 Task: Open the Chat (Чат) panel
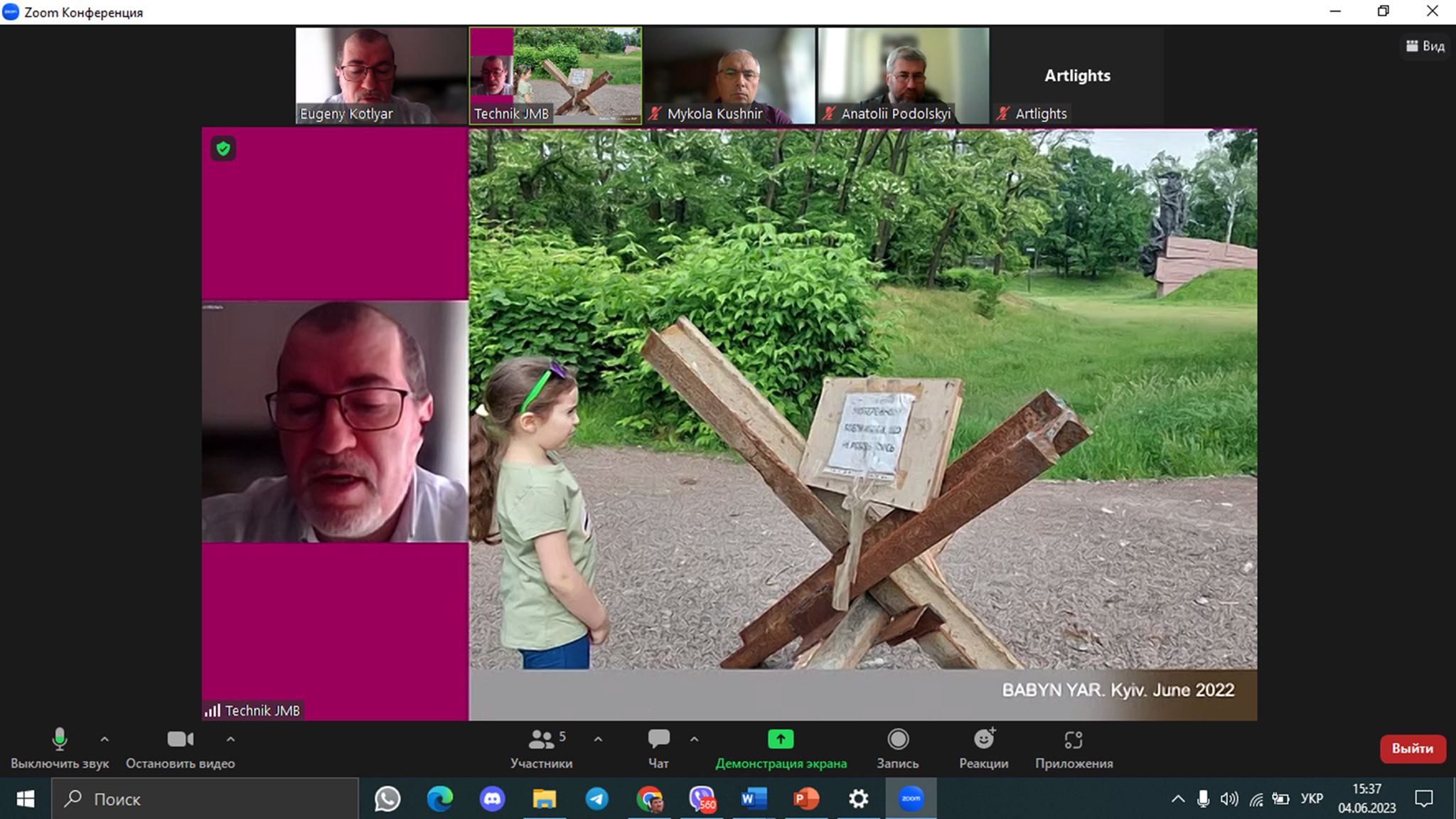pos(658,740)
